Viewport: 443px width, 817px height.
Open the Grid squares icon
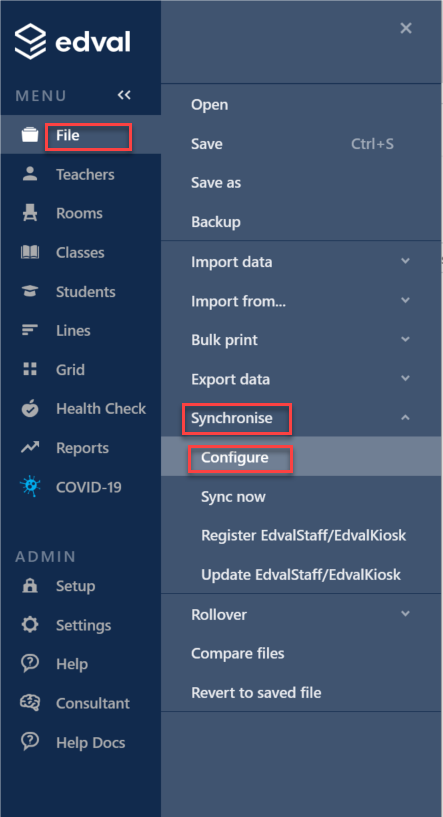[x=30, y=370]
